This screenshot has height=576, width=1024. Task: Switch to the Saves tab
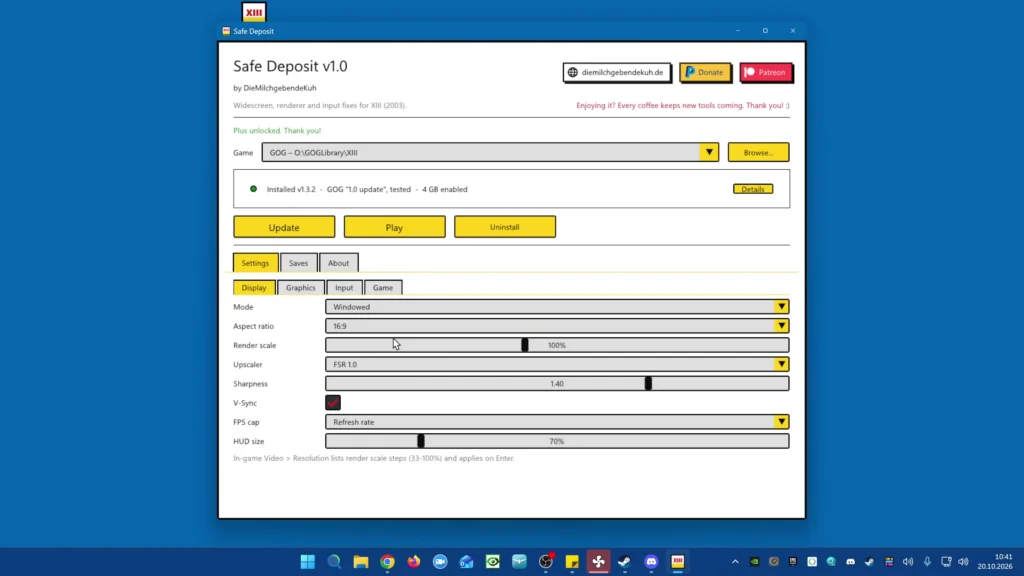298,263
